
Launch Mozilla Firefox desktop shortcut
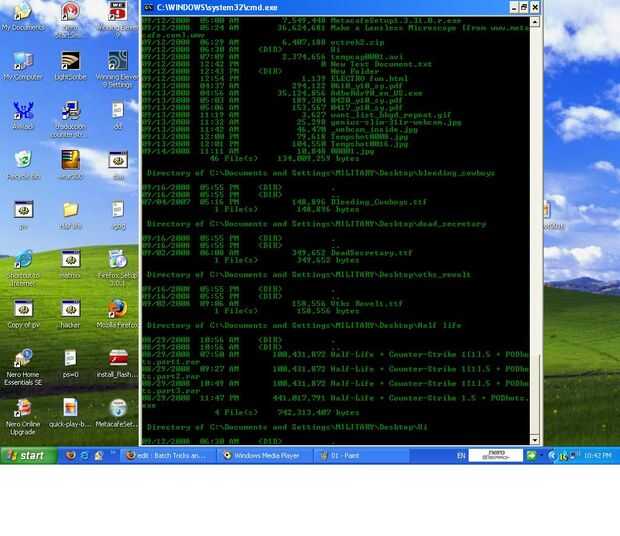pos(117,314)
